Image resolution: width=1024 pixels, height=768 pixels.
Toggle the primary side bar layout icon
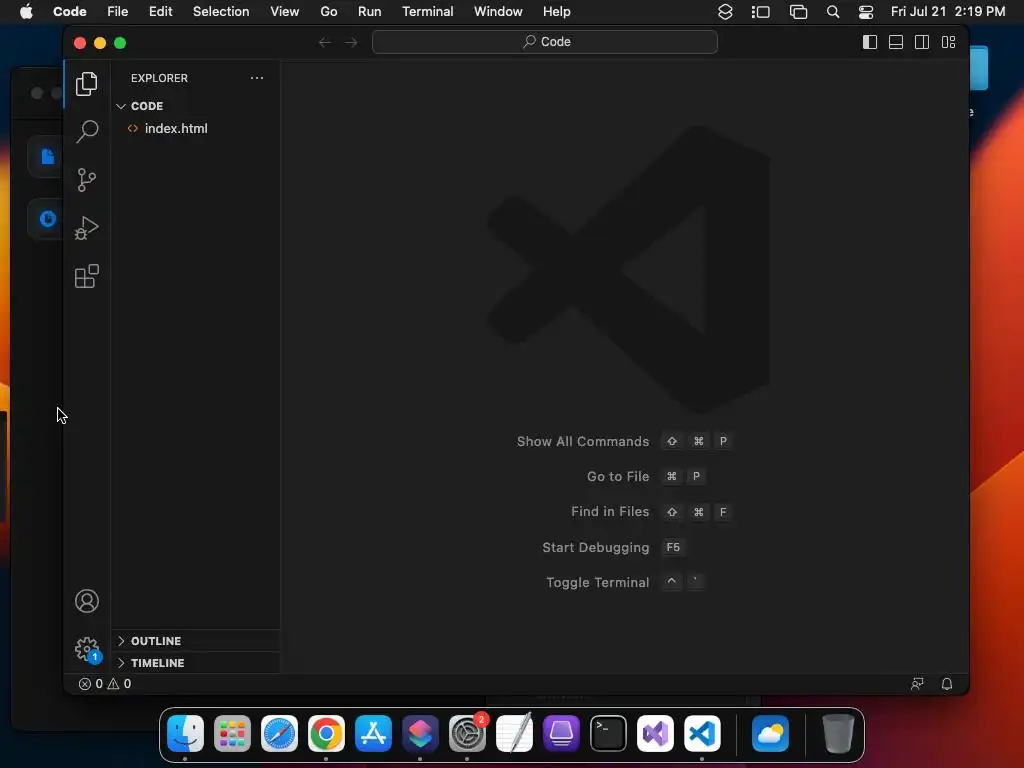(x=870, y=42)
